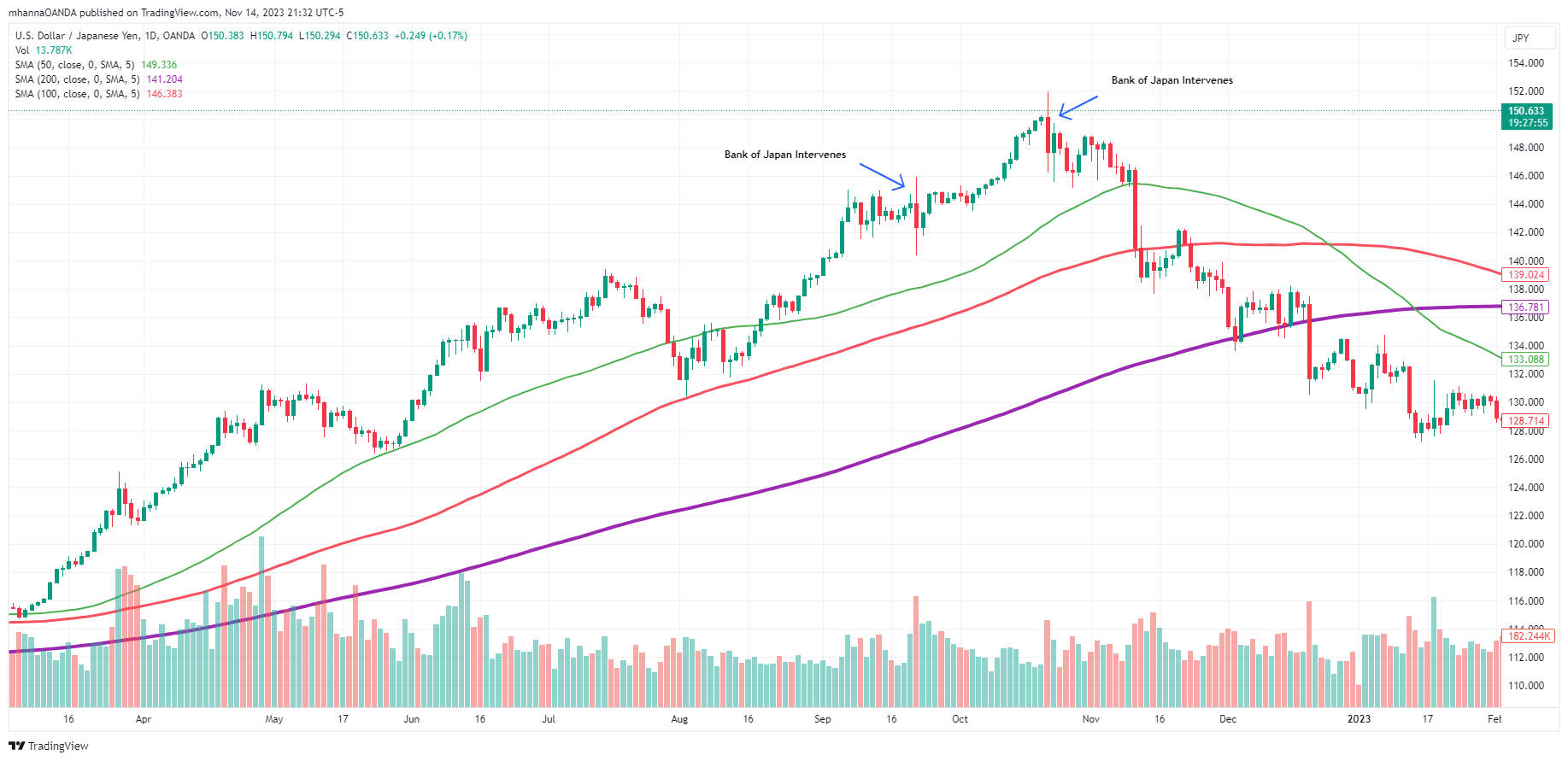Viewport: 1568px width, 761px height.
Task: Click the 2023 label on the time axis
Action: coord(1359,719)
